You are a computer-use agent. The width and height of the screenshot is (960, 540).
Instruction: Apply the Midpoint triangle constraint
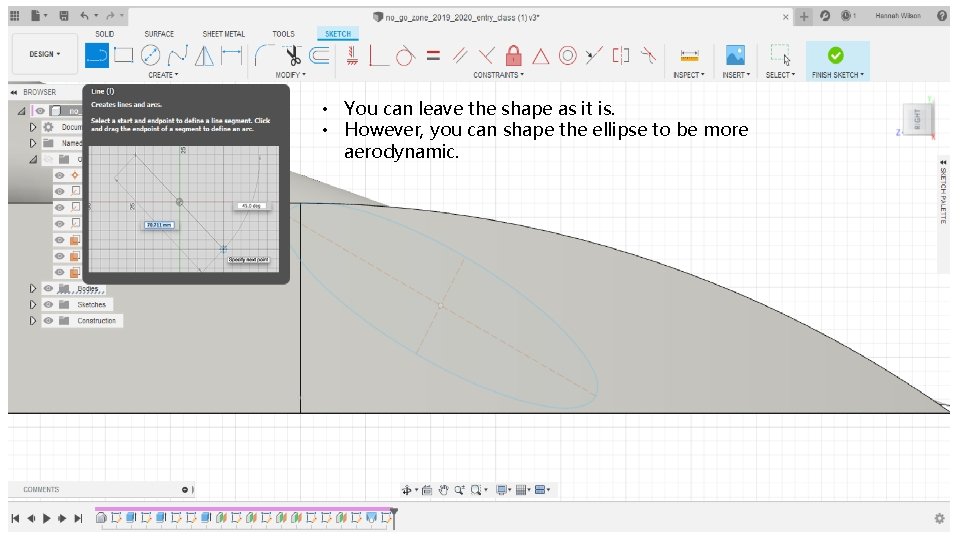[x=541, y=56]
